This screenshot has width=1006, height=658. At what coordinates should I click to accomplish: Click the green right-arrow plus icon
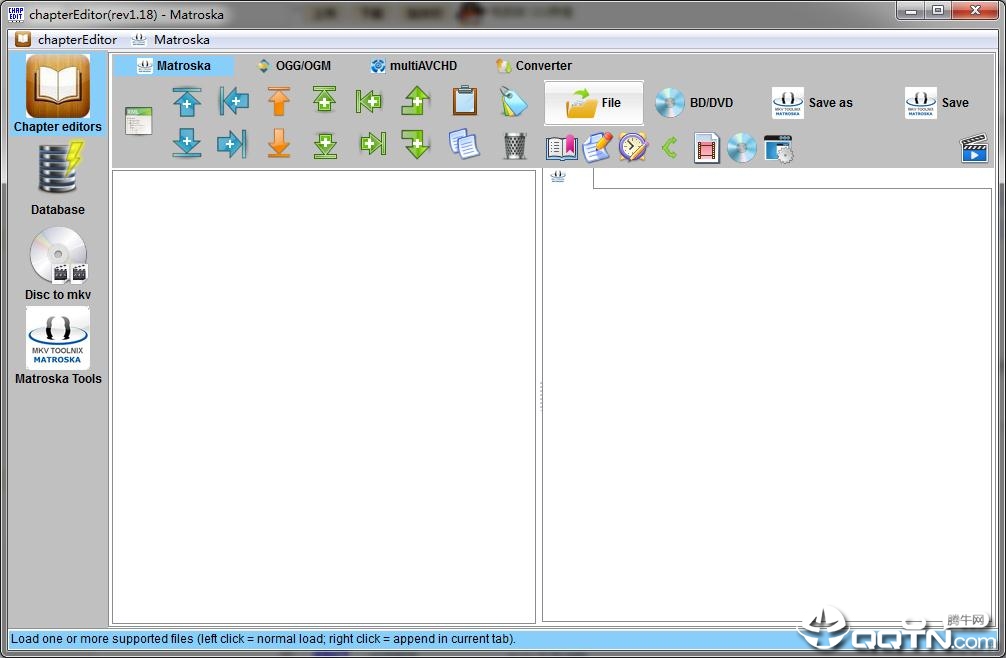pos(373,144)
